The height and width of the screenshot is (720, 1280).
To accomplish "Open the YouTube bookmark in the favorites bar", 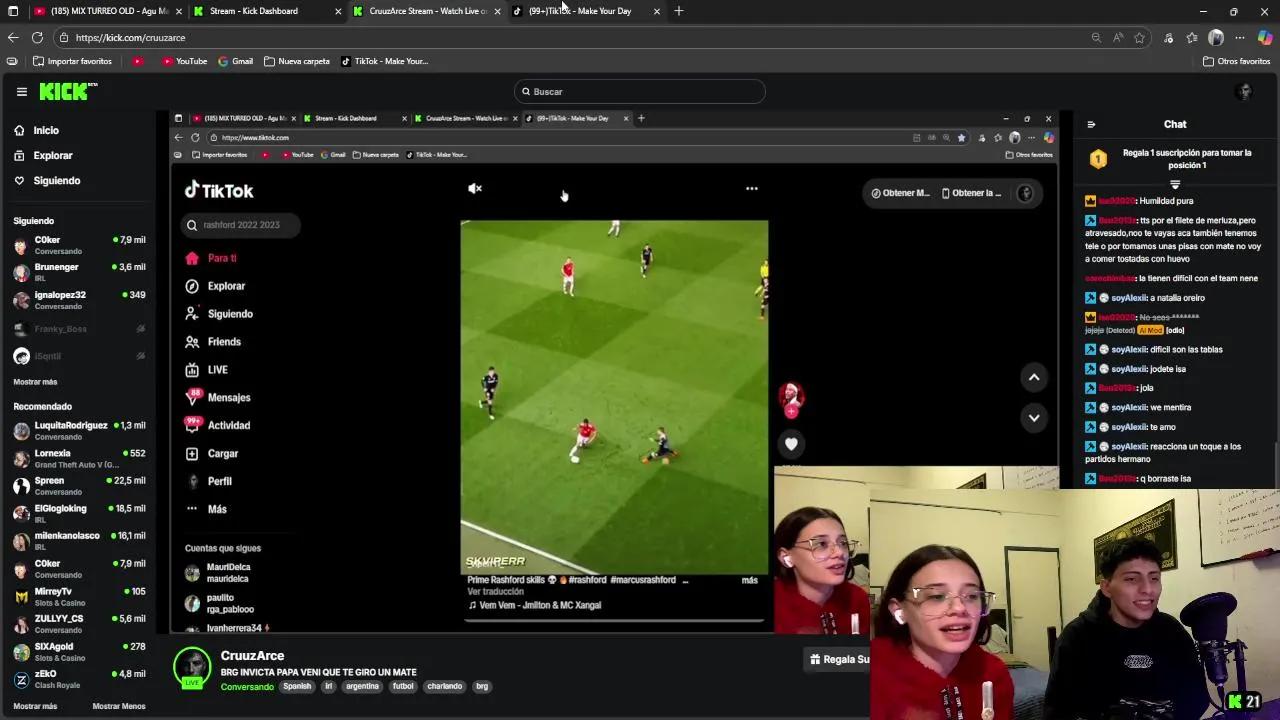I will click(185, 61).
